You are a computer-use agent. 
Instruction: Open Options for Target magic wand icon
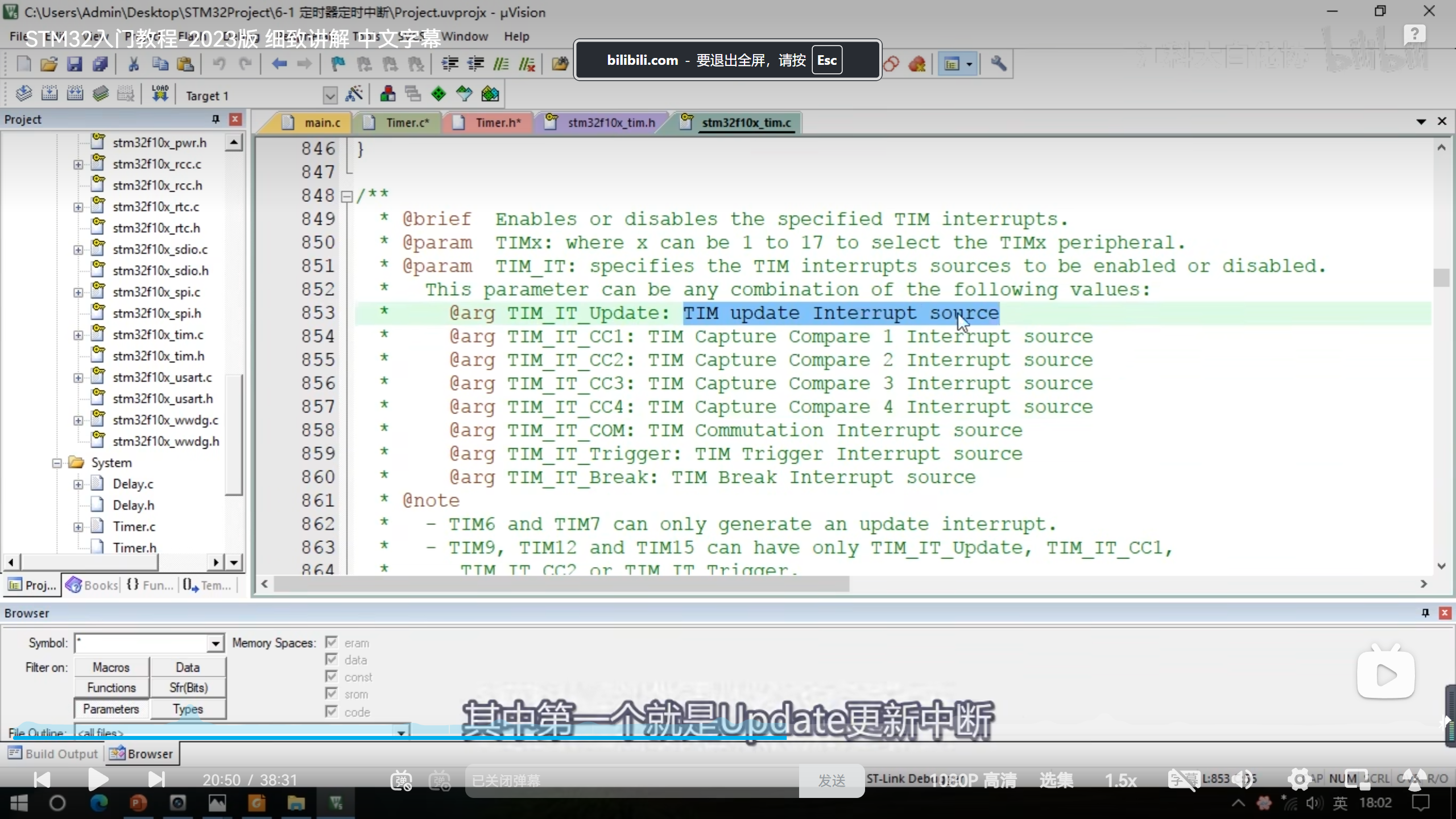(354, 94)
